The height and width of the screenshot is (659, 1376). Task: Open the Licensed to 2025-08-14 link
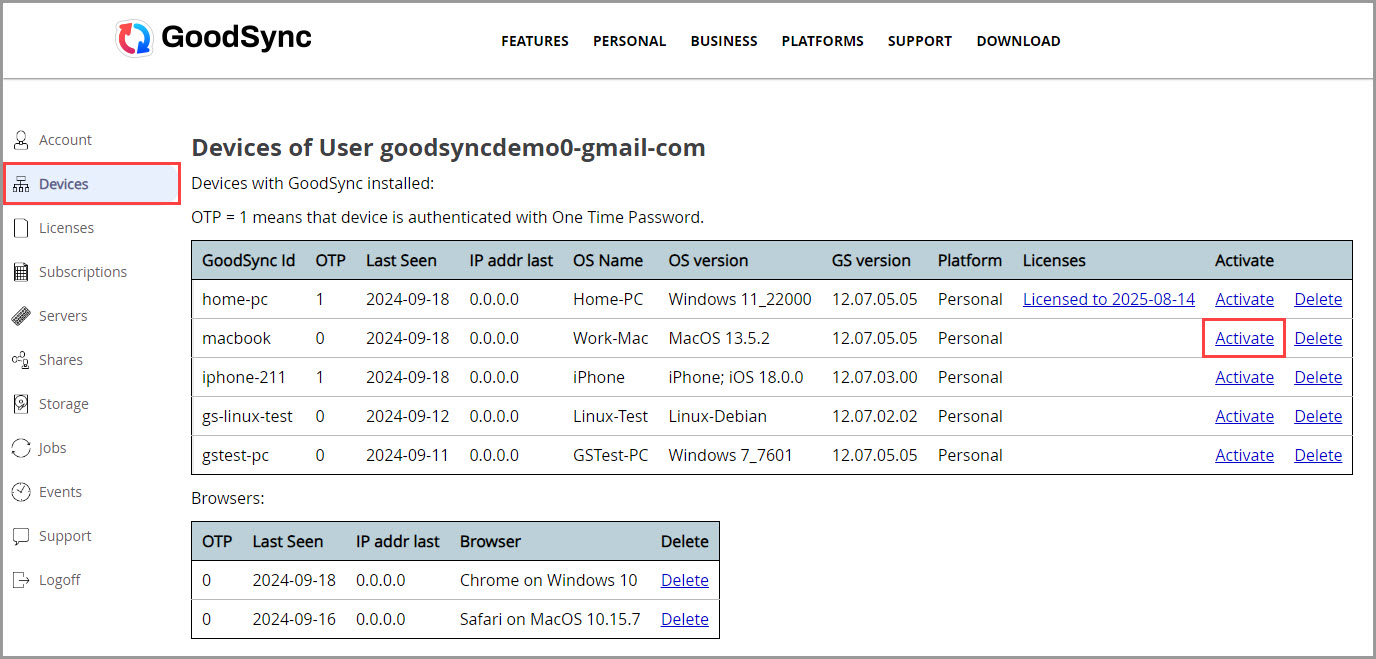(1108, 298)
